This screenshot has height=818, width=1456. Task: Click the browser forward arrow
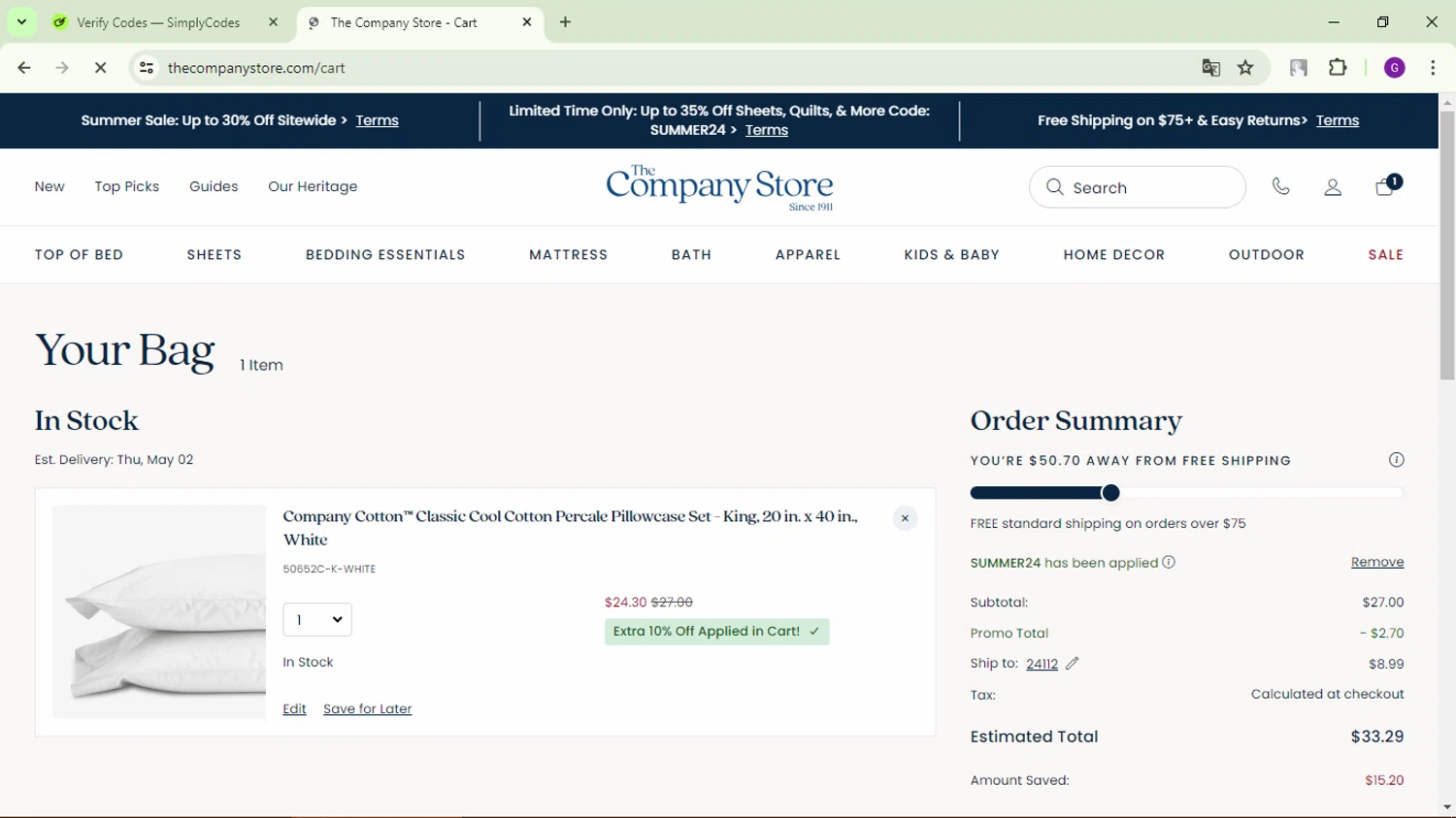point(62,68)
